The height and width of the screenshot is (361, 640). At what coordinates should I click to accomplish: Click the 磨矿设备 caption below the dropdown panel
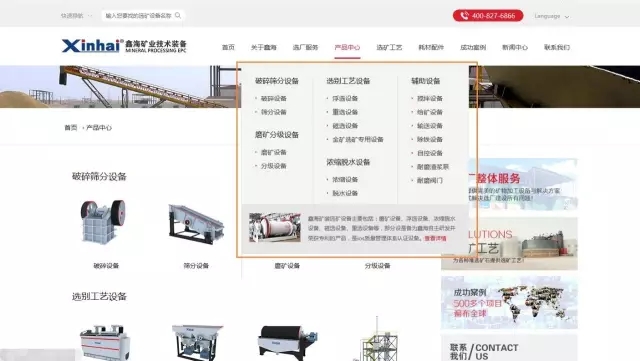click(x=287, y=265)
